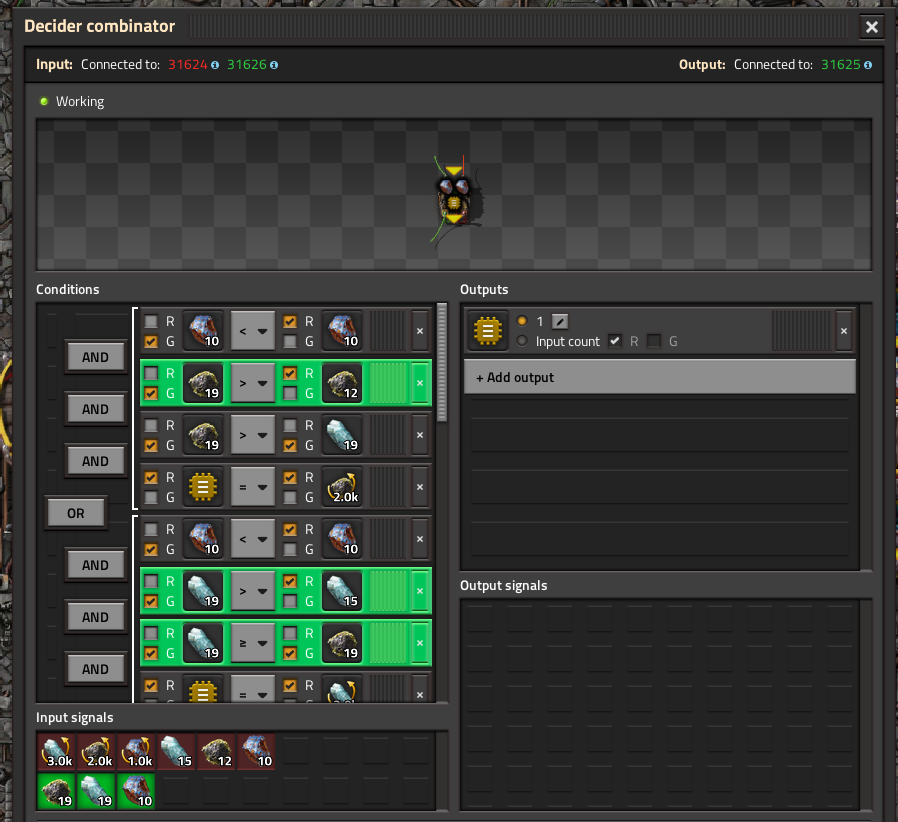Click the 3.0k oxide recycling input signal
Viewport: 898px width, 822px height.
point(57,752)
